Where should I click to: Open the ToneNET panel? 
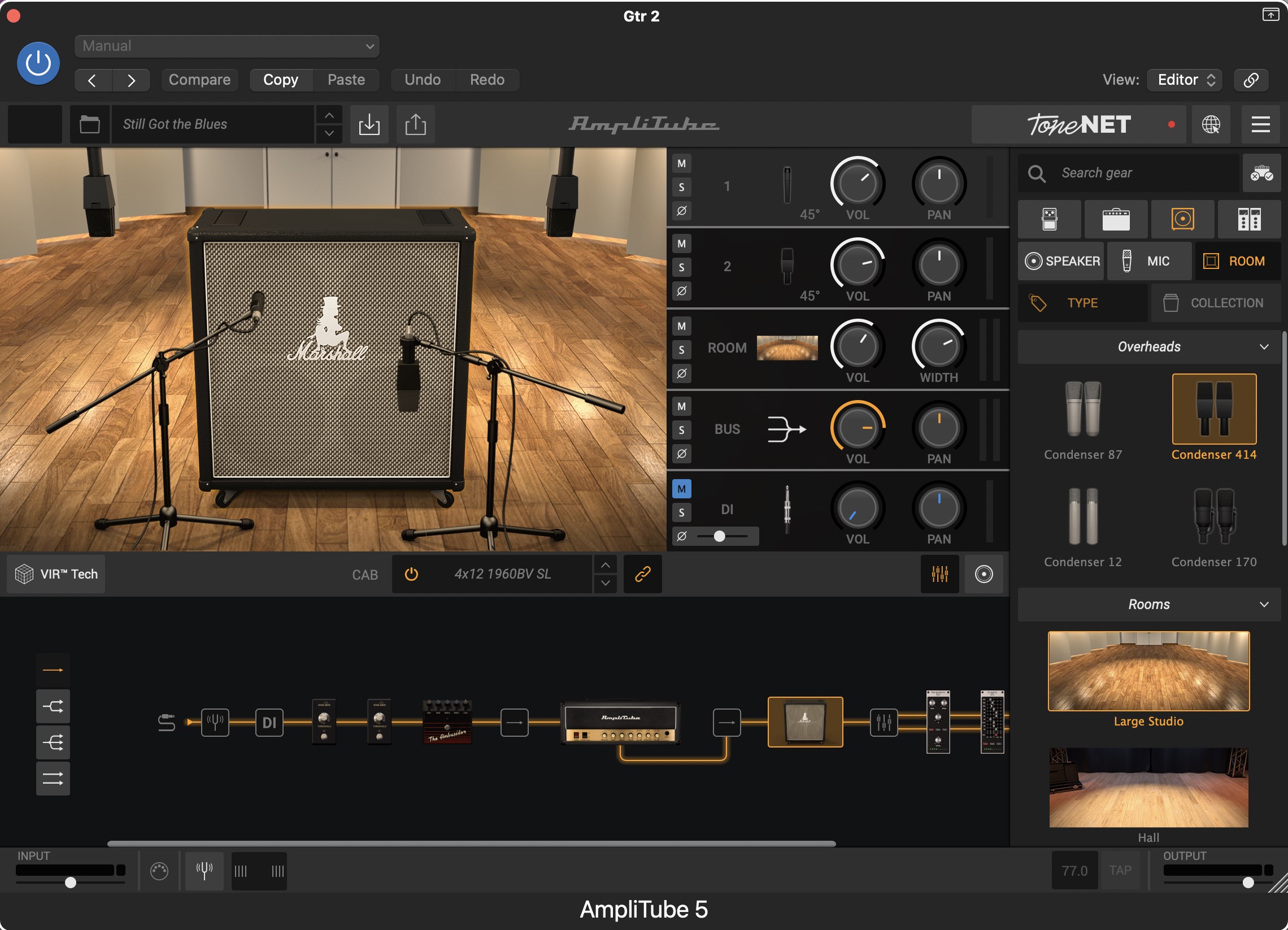point(1078,124)
